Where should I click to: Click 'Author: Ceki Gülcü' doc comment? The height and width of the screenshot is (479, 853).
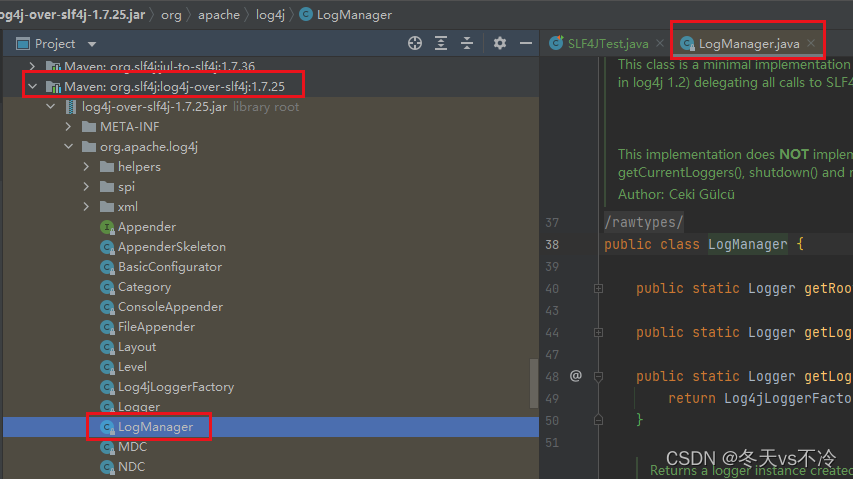point(676,195)
